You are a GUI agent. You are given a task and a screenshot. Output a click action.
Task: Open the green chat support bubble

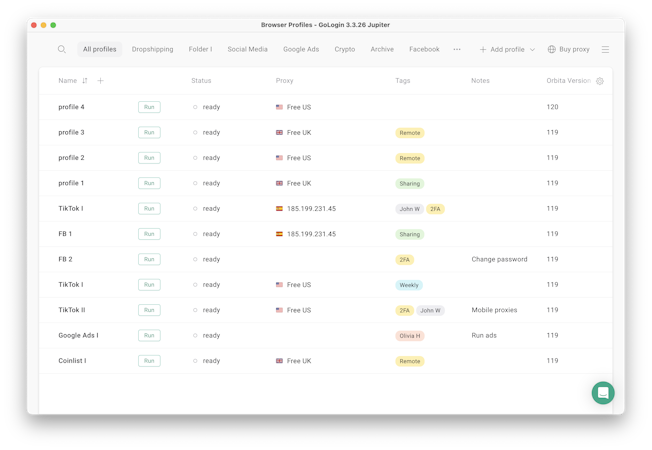click(x=603, y=393)
